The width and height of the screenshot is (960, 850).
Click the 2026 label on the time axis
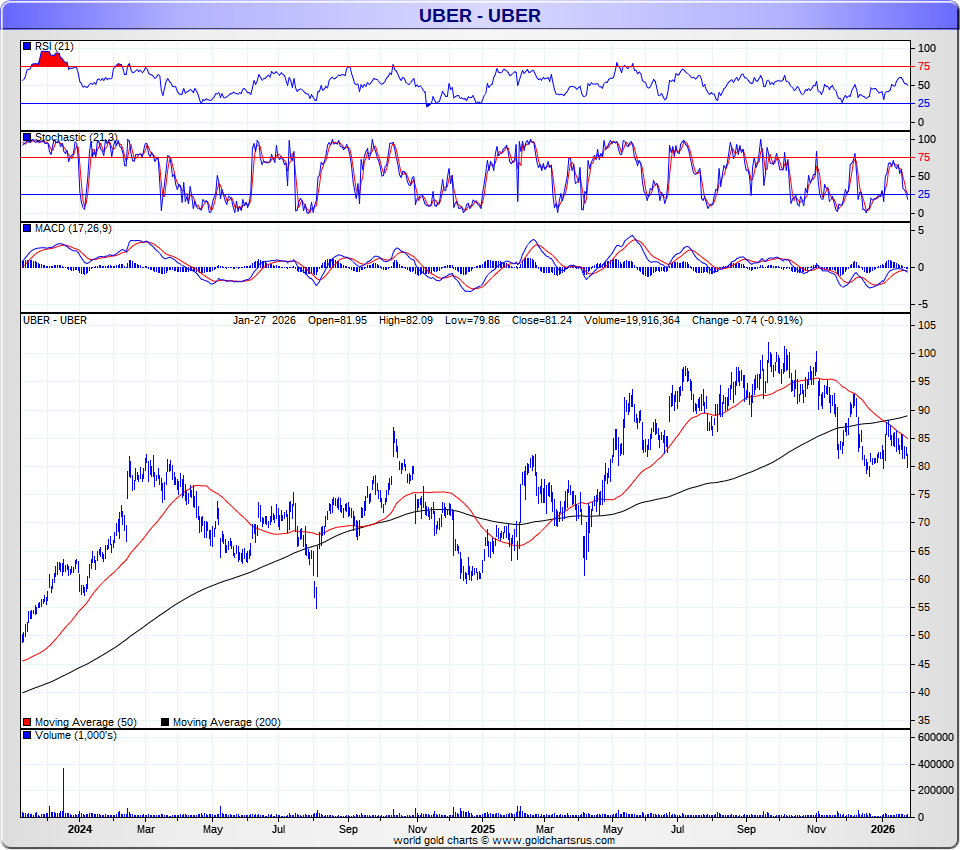882,829
